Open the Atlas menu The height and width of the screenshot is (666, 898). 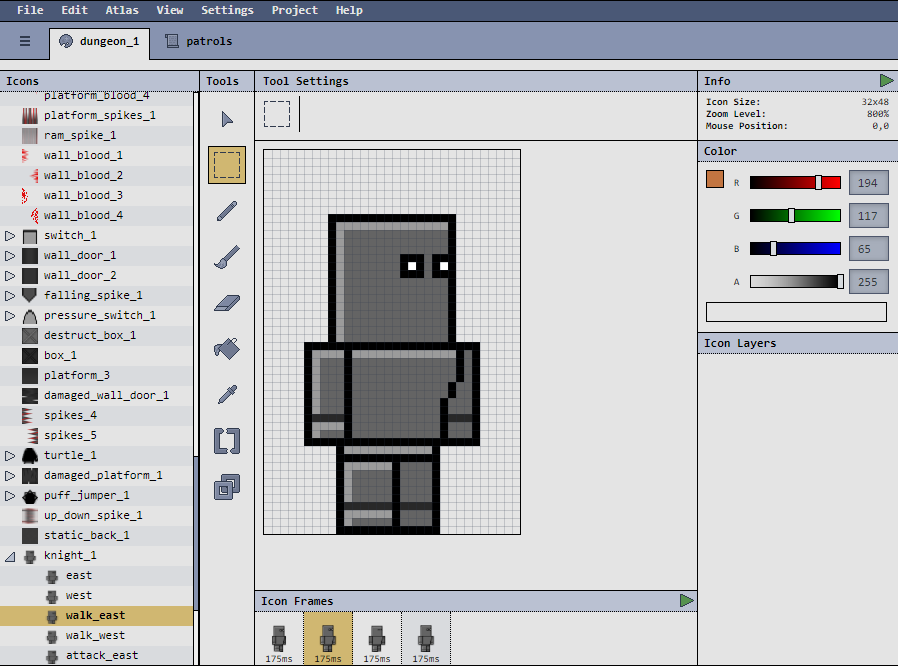click(122, 10)
